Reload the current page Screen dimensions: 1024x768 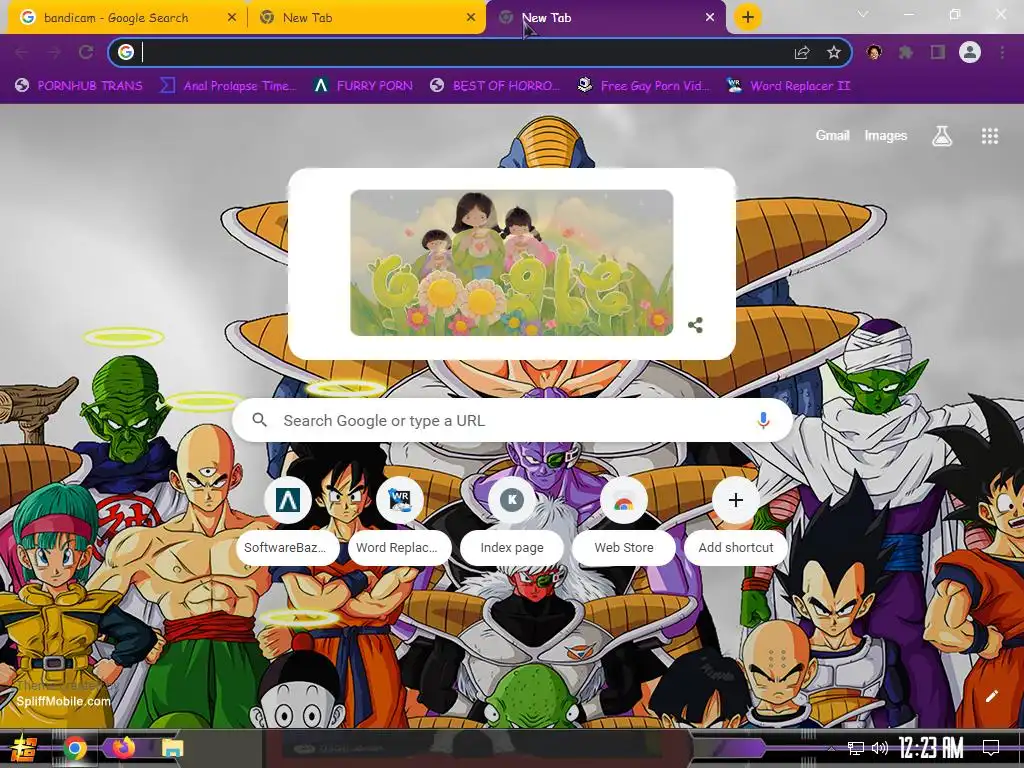pos(86,52)
